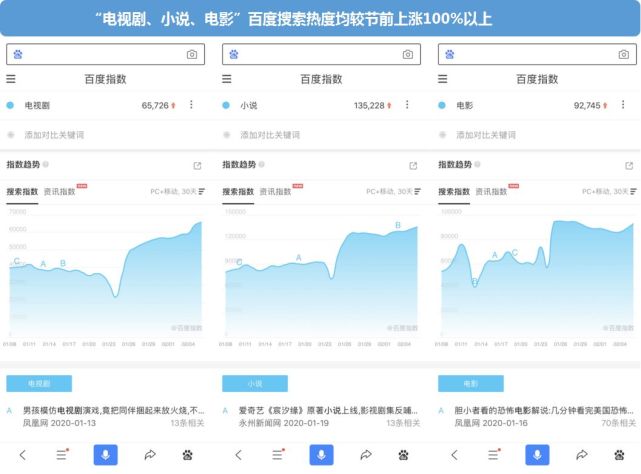Open hamburger menu in 小说 panel
This screenshot has width=641, height=474.
pos(226,79)
